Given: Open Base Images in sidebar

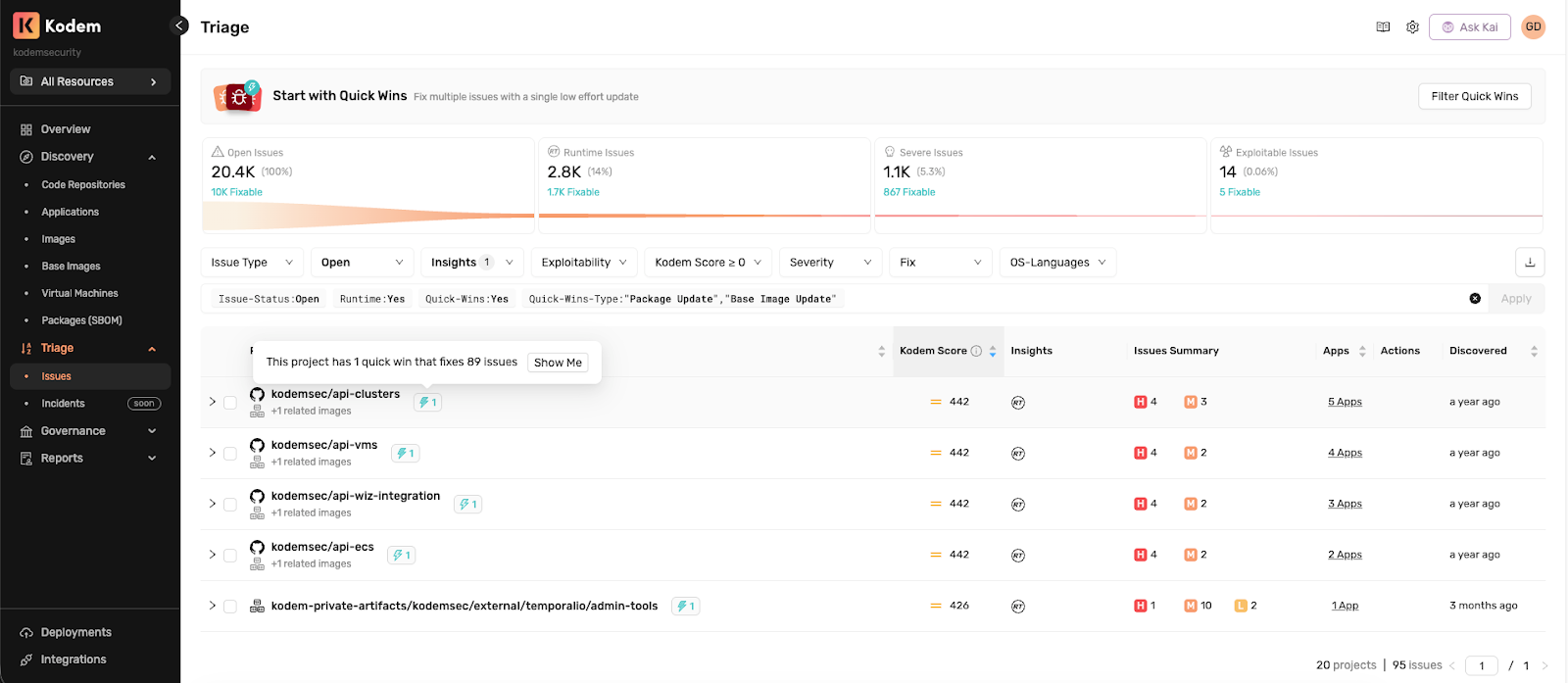Looking at the screenshot, I should point(71,267).
